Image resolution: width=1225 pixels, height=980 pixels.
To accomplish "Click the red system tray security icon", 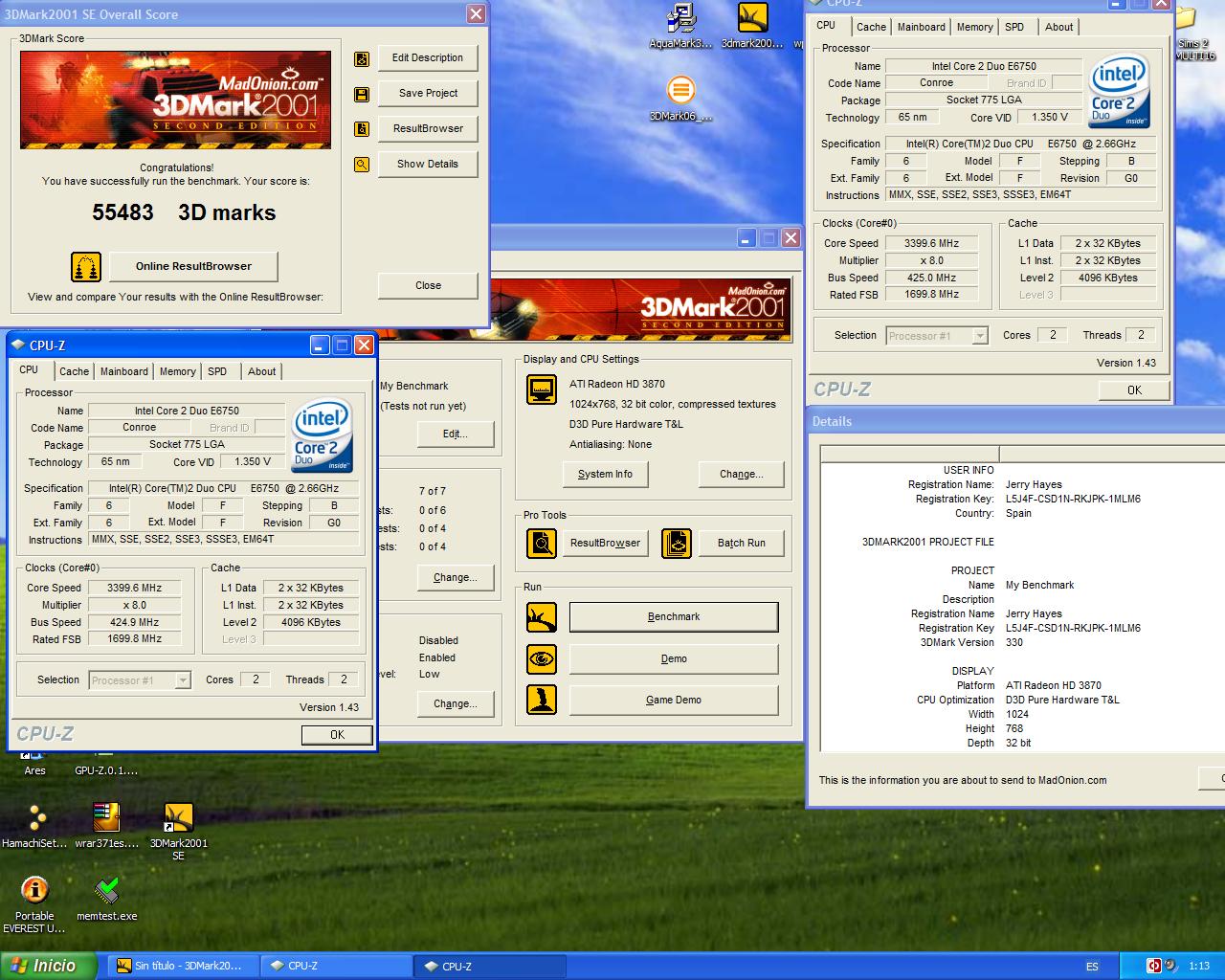I will 1155,966.
